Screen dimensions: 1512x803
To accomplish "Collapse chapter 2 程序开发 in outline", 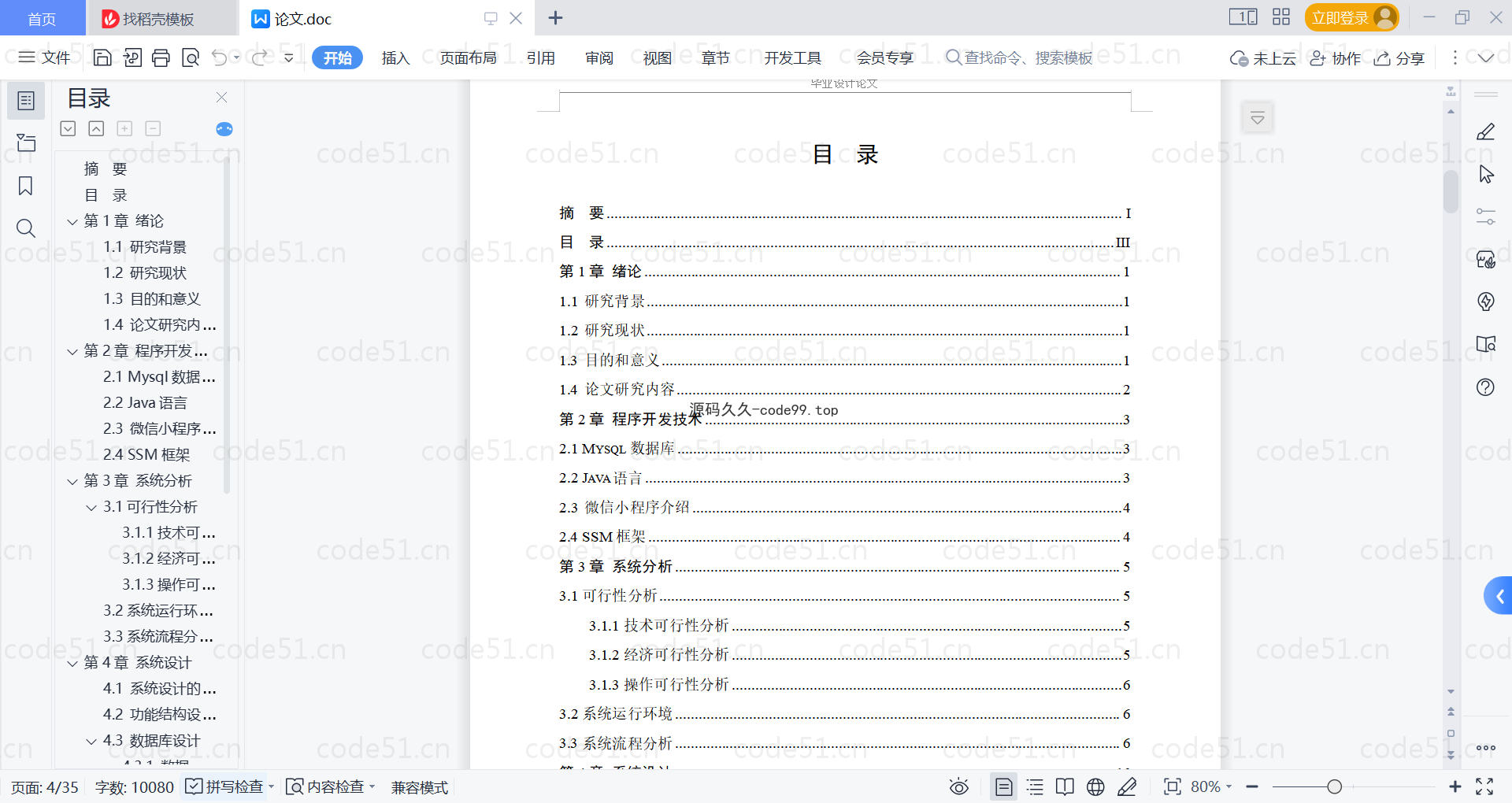I will [72, 352].
